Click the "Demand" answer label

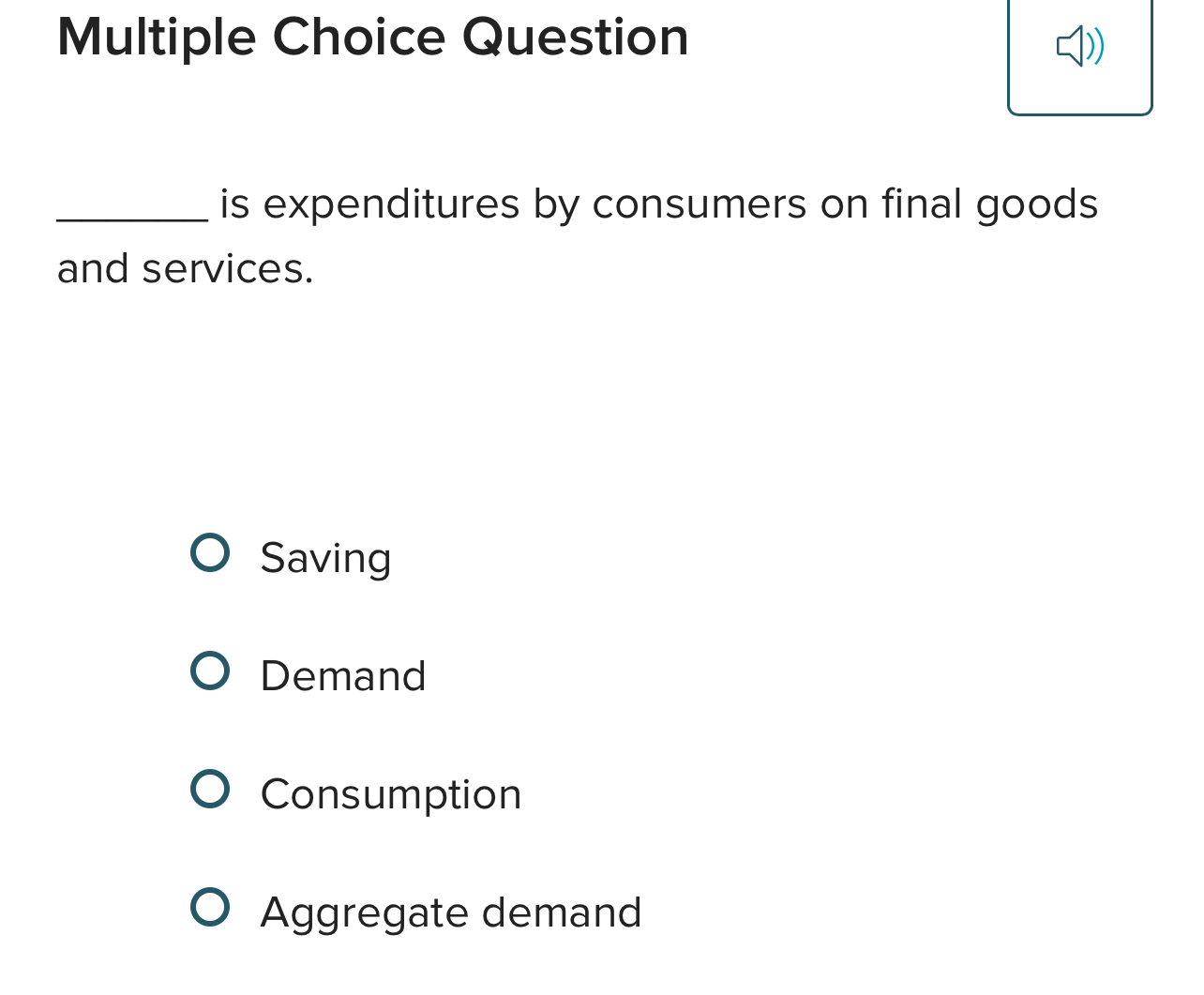(x=342, y=676)
